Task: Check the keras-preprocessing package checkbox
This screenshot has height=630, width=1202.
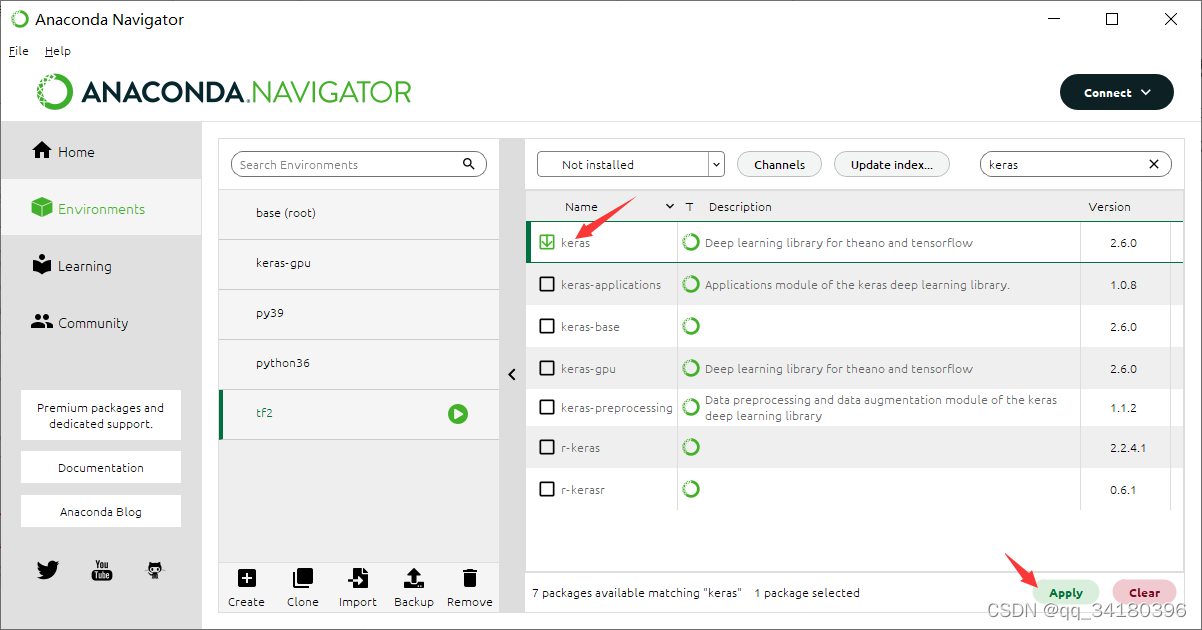Action: [547, 407]
